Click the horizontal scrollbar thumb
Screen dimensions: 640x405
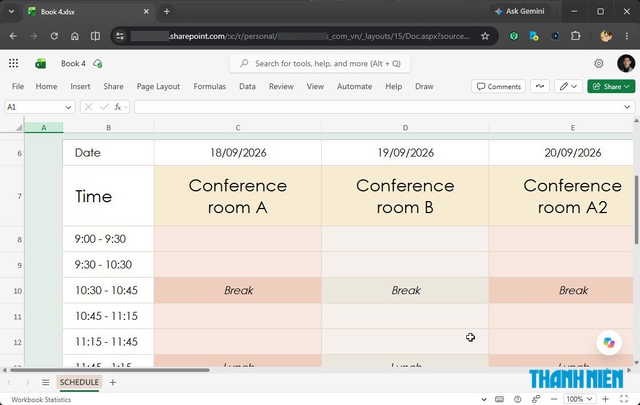[x=110, y=370]
